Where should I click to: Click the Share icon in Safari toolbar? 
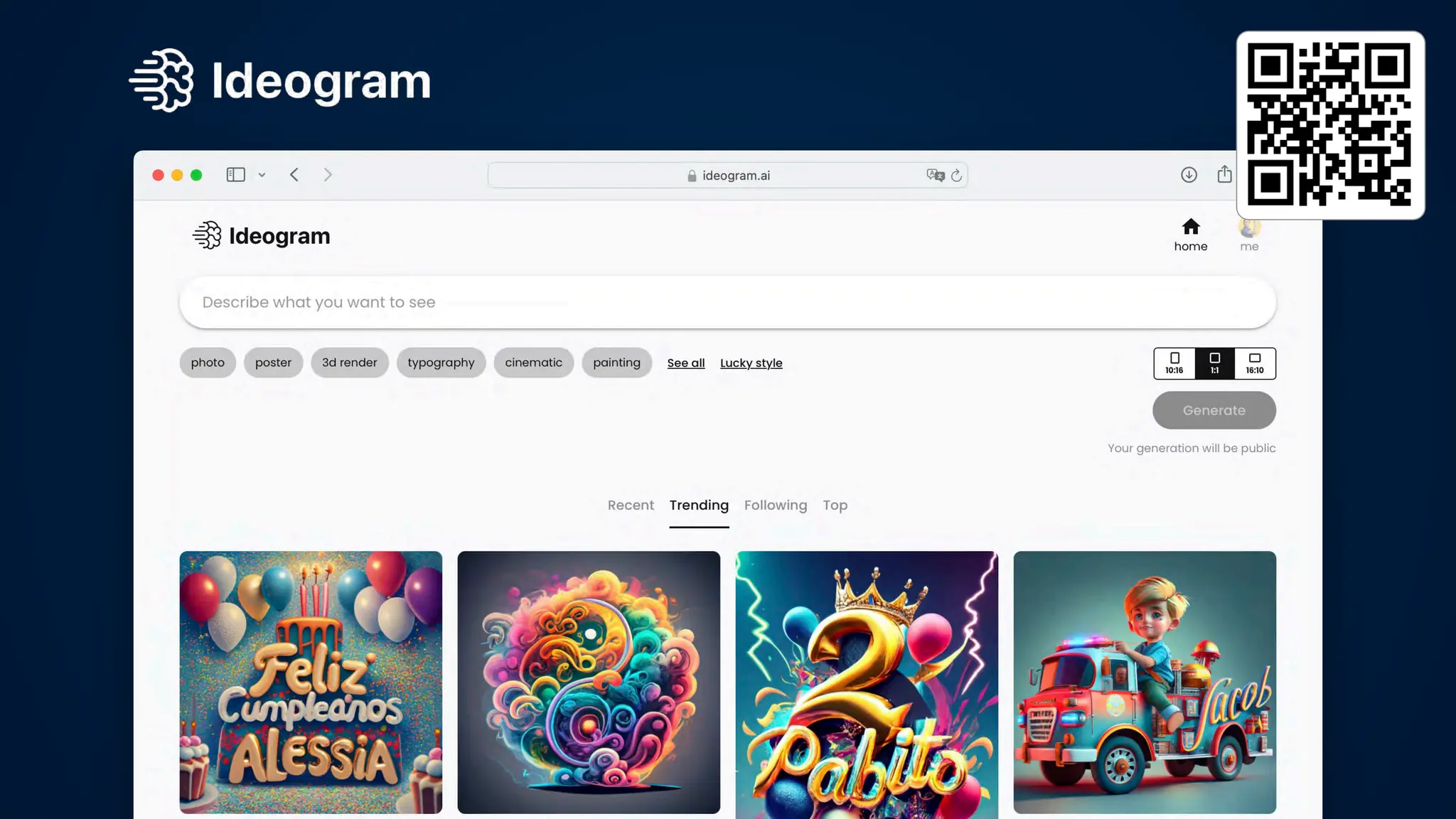(1224, 174)
